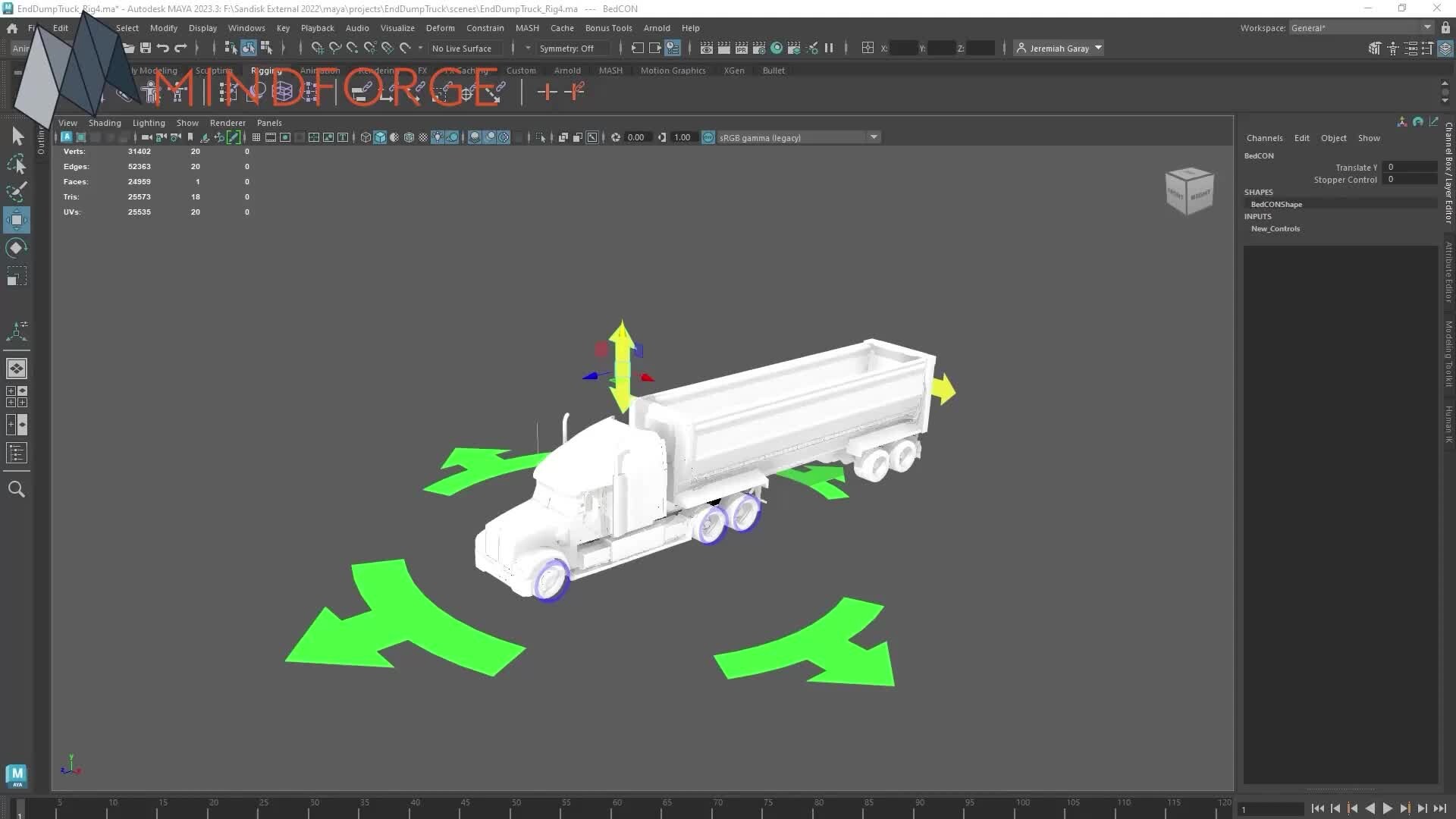Select BedCONShape under SHAPES
Viewport: 1456px width, 819px height.
point(1276,204)
